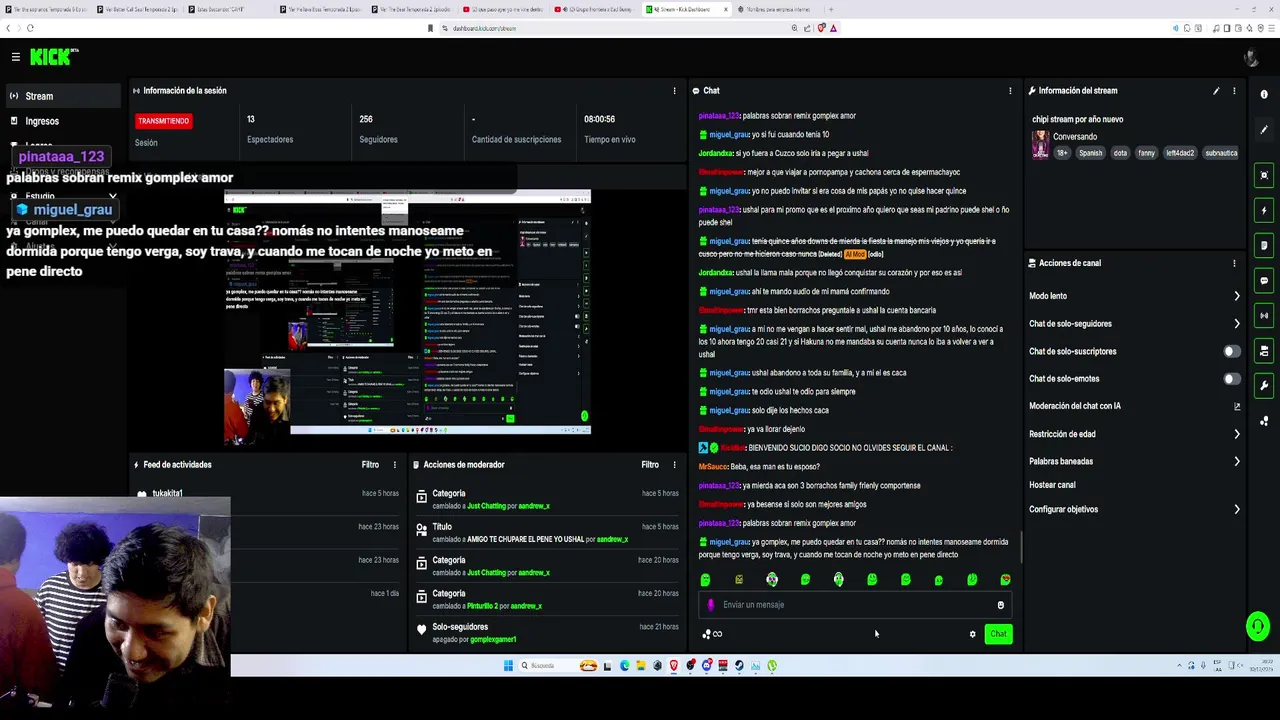Open gomplexgamer1 link in moderator actions
Viewport: 1280px width, 720px height.
[x=493, y=640]
